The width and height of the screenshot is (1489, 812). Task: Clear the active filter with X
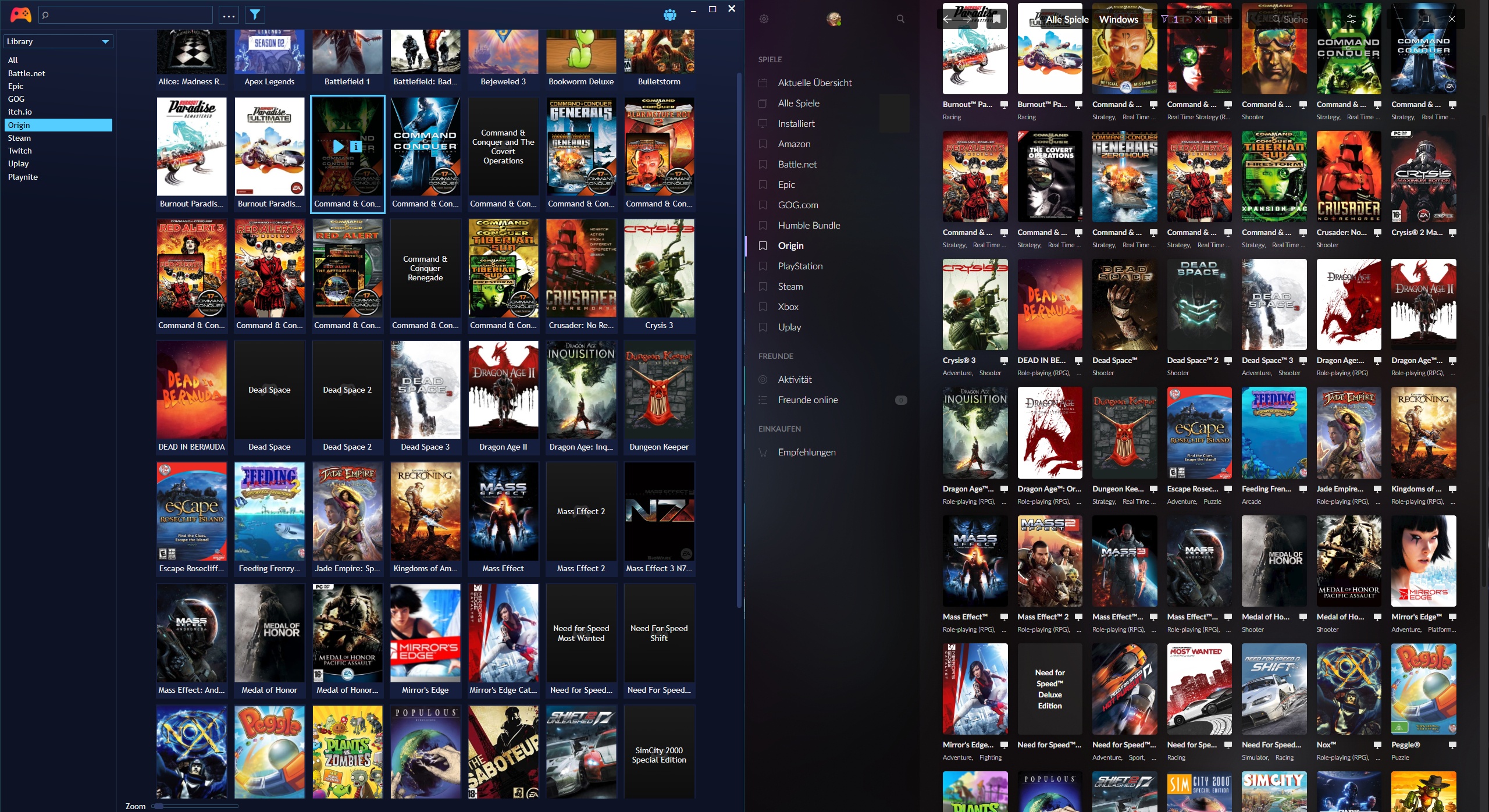pos(1197,19)
